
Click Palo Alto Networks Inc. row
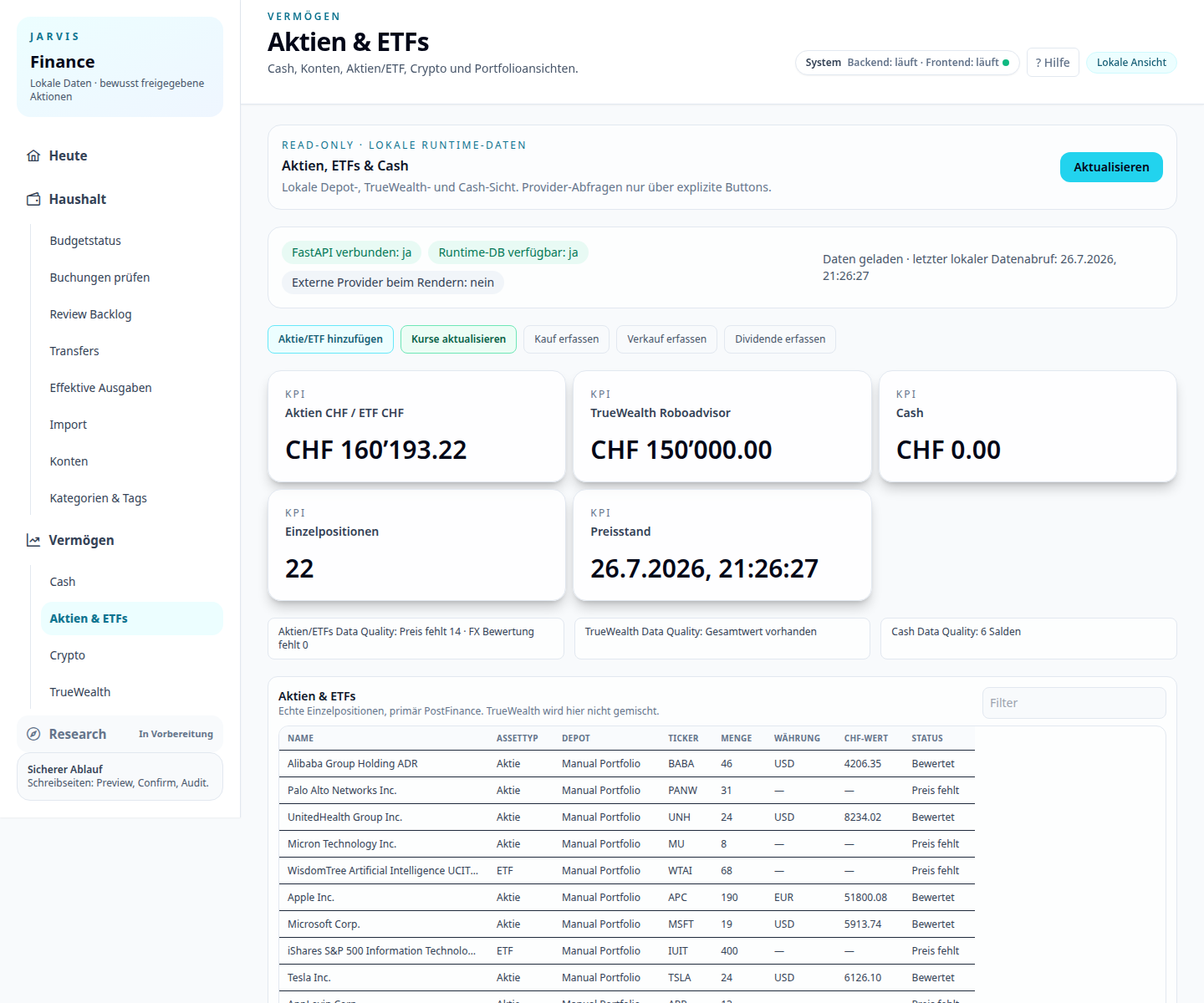point(627,791)
